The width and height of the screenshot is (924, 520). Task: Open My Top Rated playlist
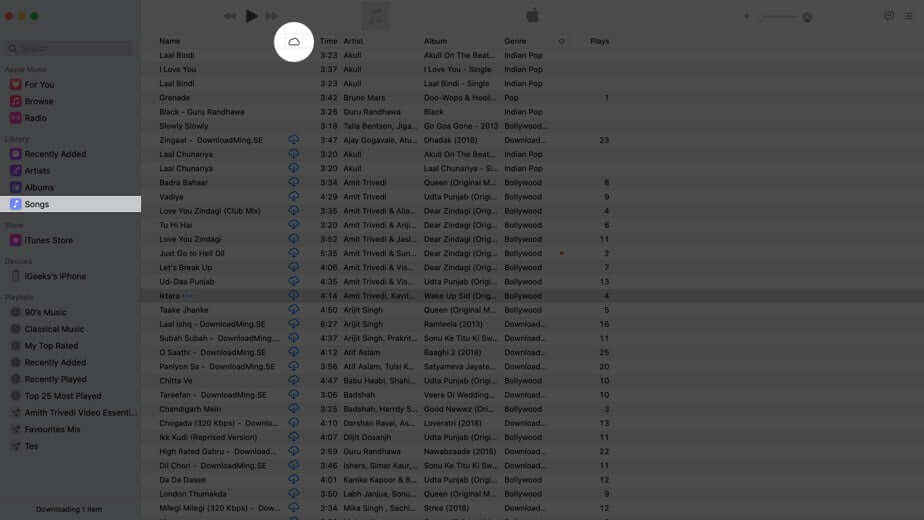(x=51, y=346)
